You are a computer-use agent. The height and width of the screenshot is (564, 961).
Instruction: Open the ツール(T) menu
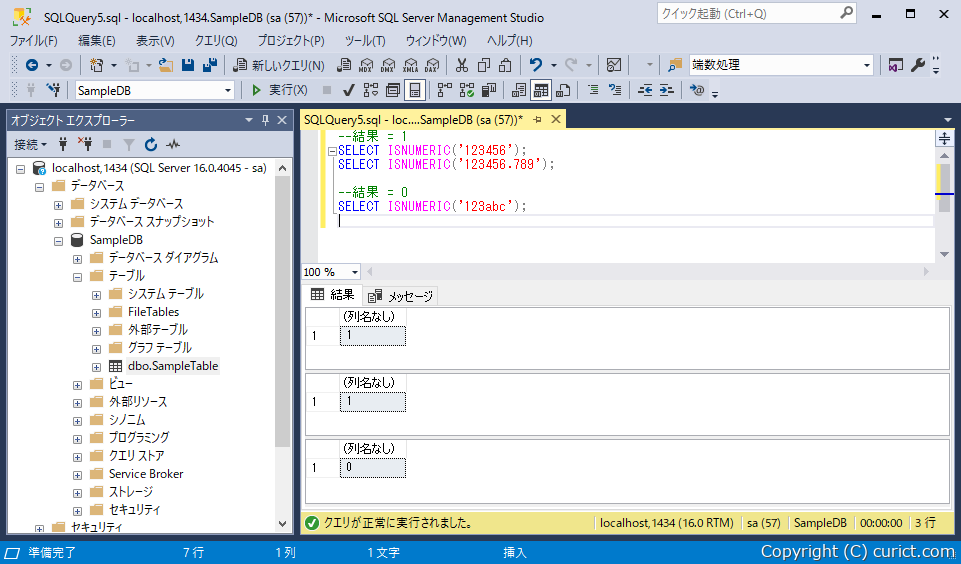[x=365, y=40]
